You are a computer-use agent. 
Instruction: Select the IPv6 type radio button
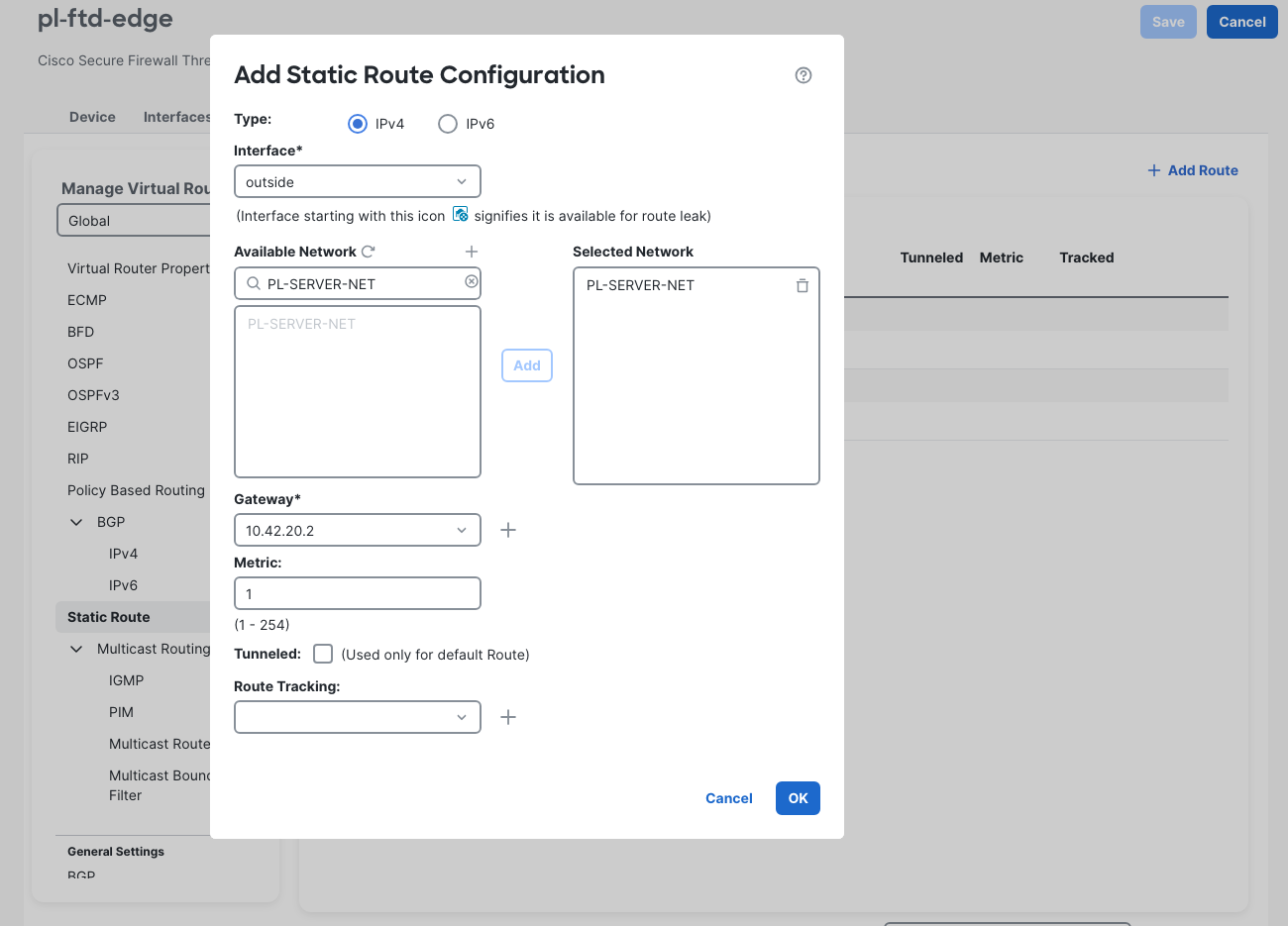click(448, 124)
